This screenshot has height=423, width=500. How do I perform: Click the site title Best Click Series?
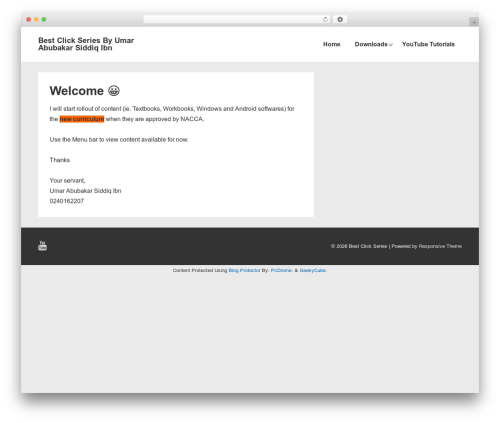[x=86, y=44]
